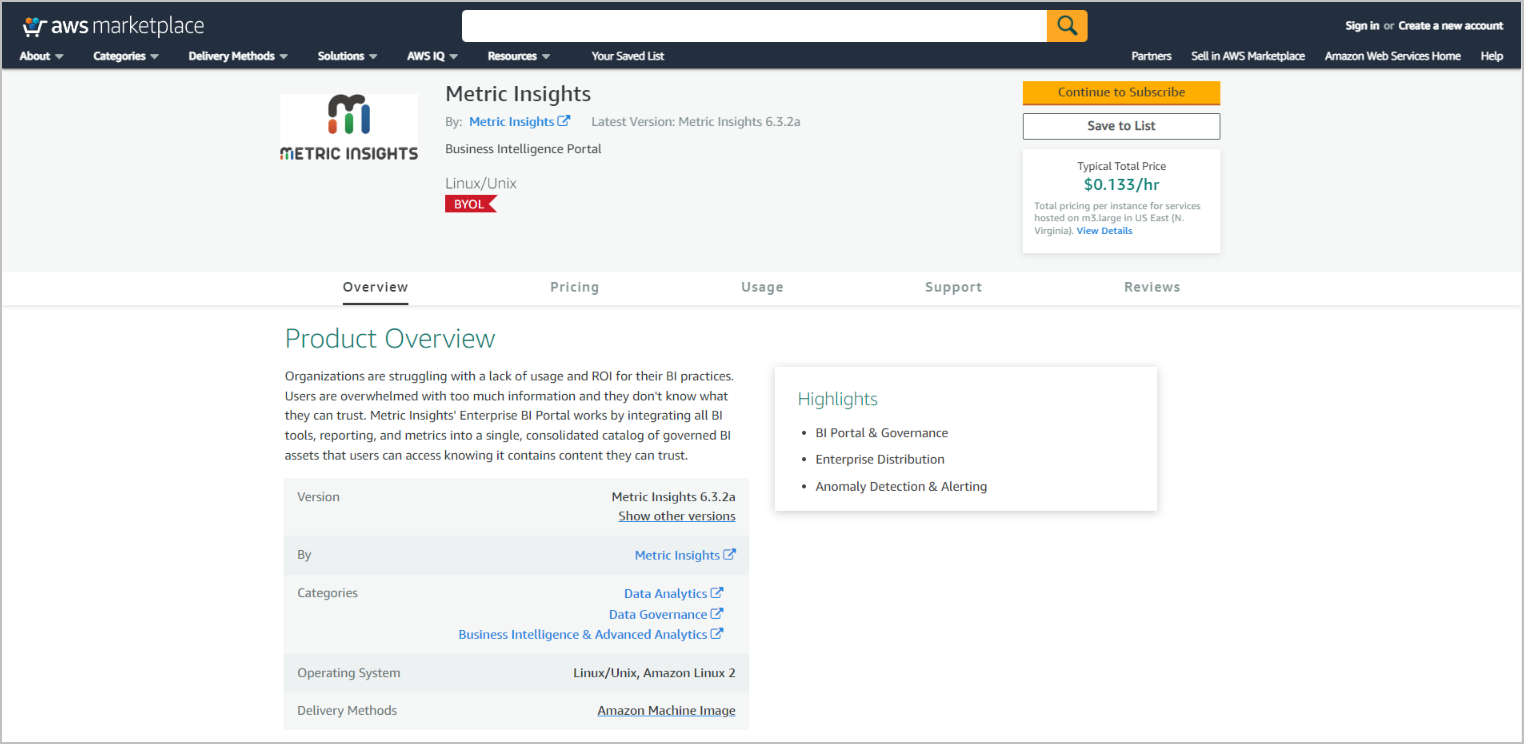
Task: Click the red BYOL badge
Action: pyautogui.click(x=470, y=204)
